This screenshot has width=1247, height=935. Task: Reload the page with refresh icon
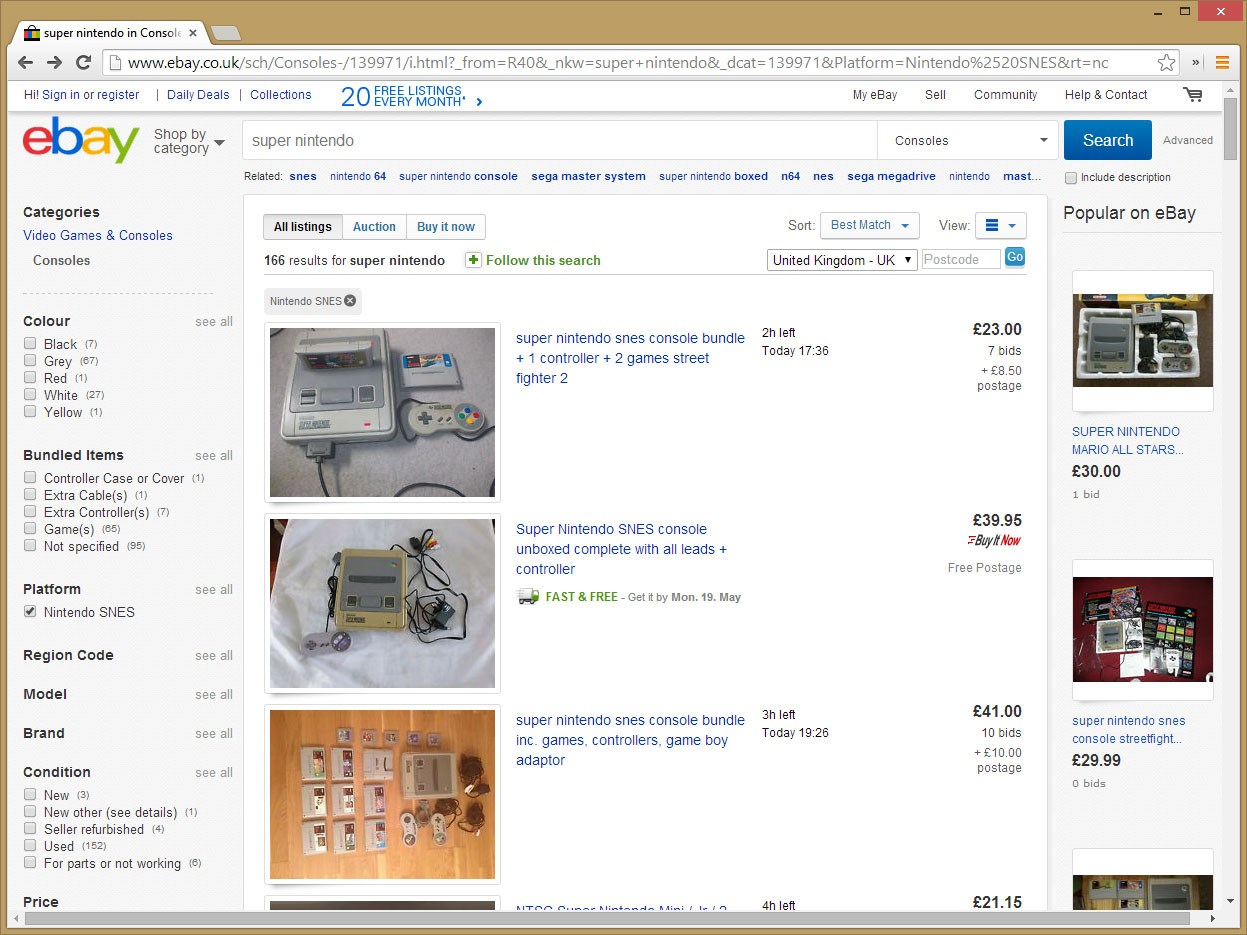[x=84, y=62]
